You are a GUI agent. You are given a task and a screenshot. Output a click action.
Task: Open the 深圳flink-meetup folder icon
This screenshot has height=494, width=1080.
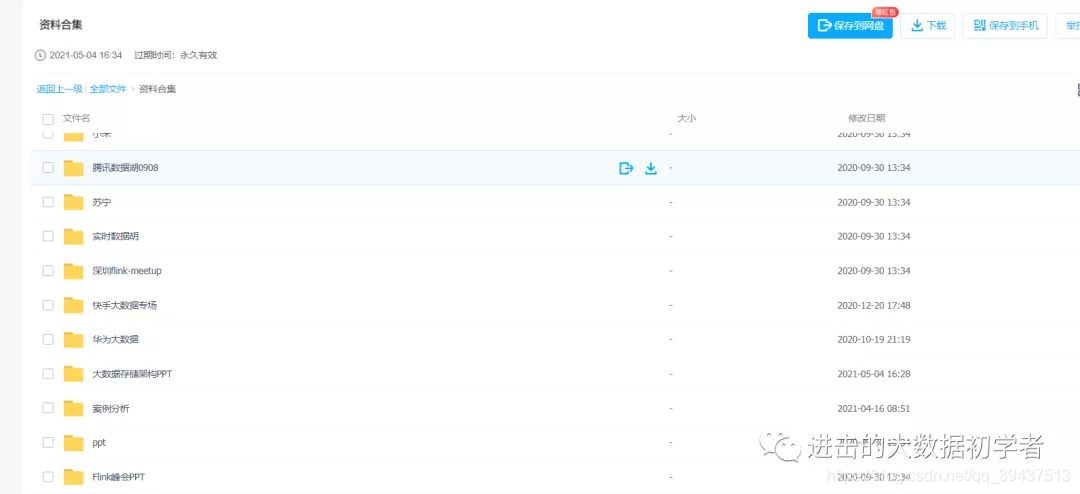point(73,271)
